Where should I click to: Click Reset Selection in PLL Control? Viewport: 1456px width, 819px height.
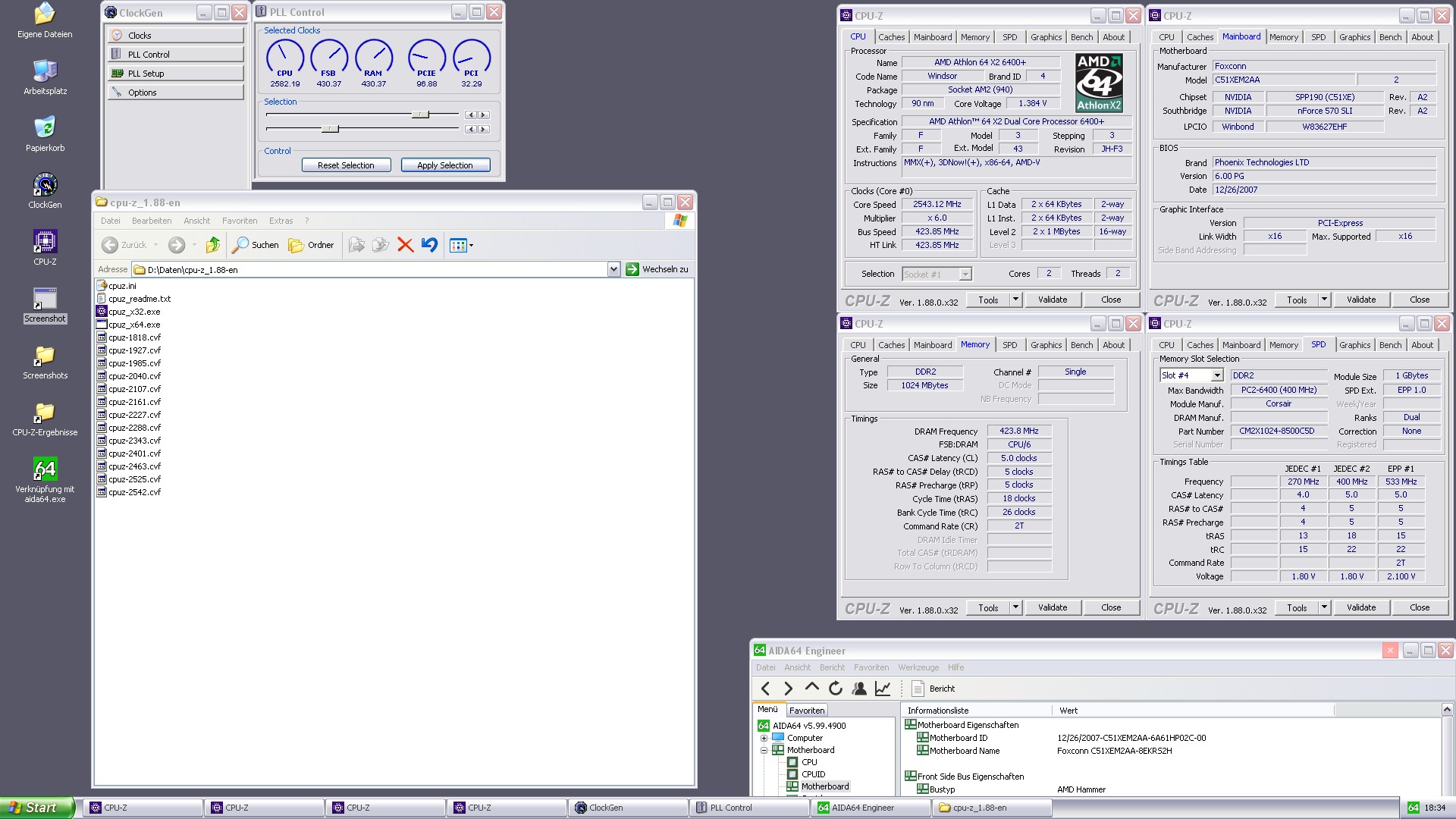click(x=346, y=165)
